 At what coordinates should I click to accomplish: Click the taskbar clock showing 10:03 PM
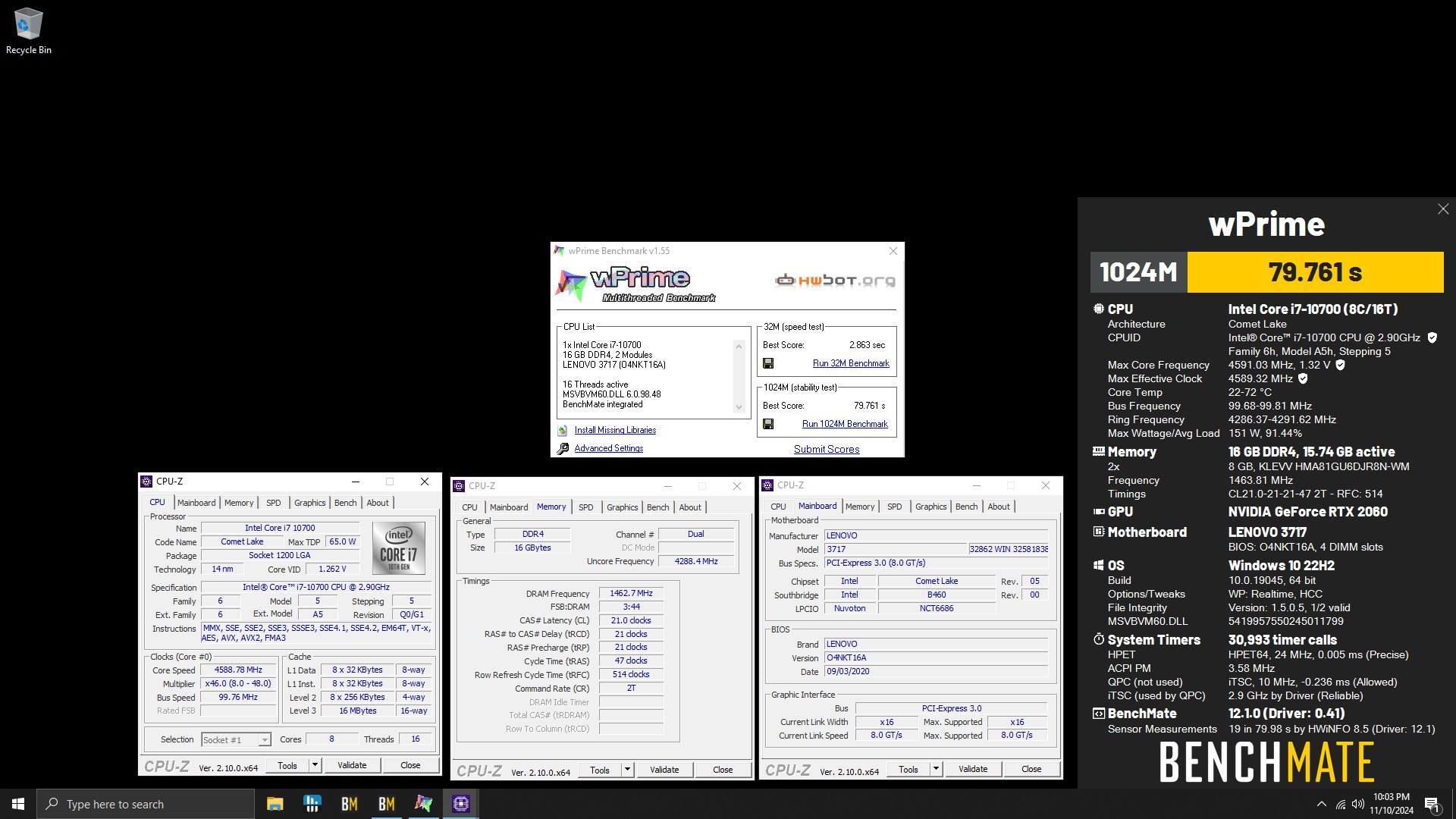1392,804
